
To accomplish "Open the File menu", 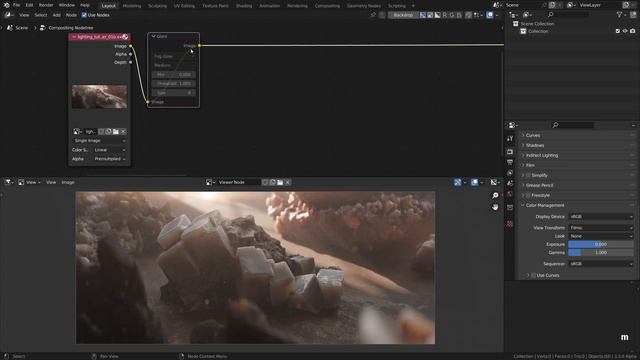I will tap(16, 5).
